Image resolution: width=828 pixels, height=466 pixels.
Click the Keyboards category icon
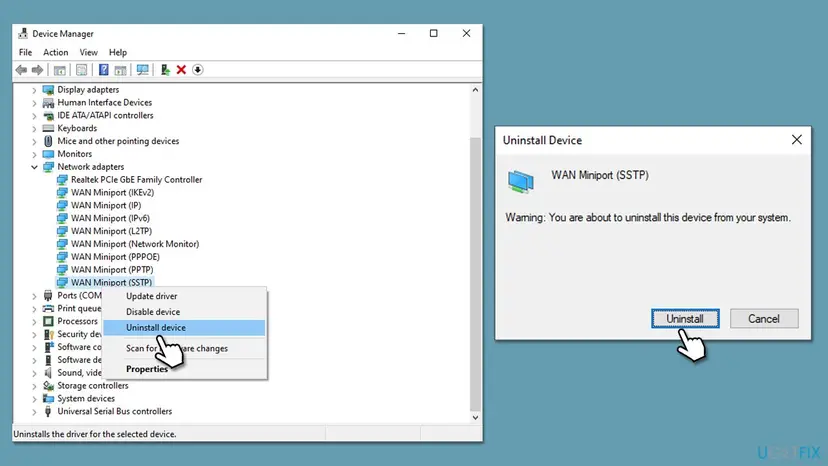48,128
